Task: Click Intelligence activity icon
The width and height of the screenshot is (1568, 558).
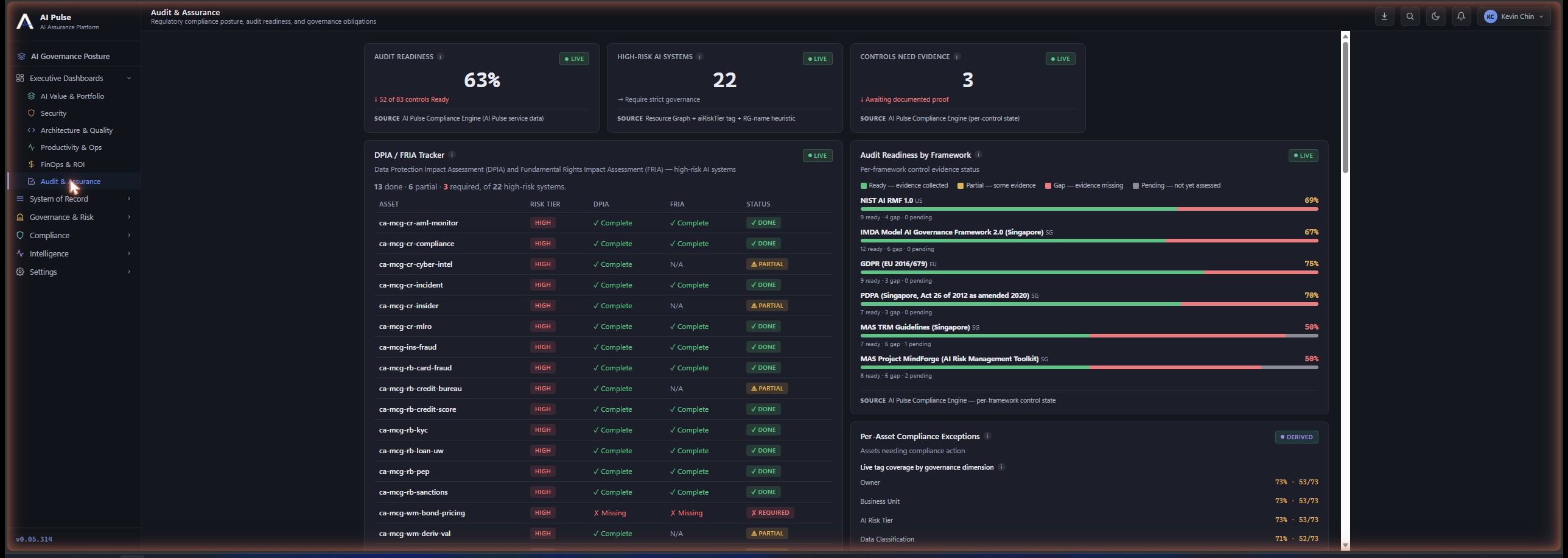Action: click(20, 253)
